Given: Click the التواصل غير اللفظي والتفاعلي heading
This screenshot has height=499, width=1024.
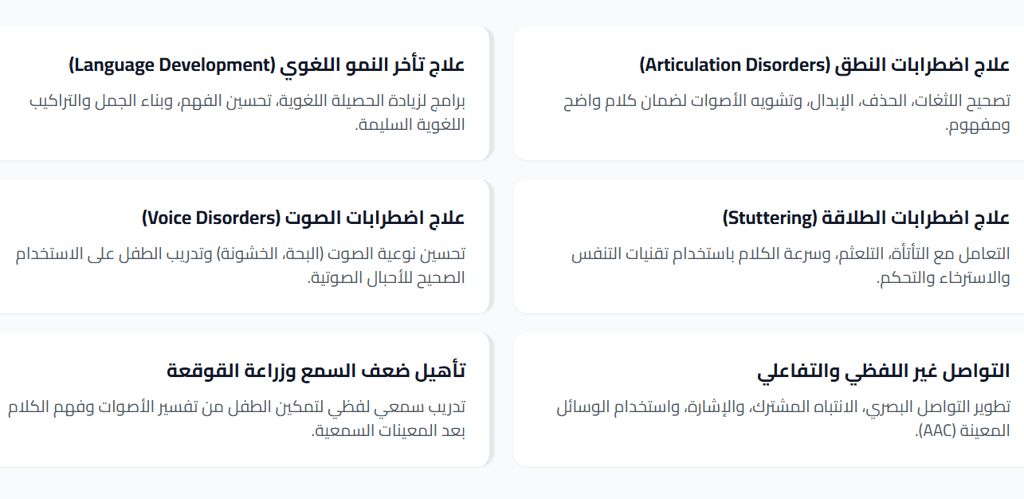Looking at the screenshot, I should pyautogui.click(x=884, y=371).
